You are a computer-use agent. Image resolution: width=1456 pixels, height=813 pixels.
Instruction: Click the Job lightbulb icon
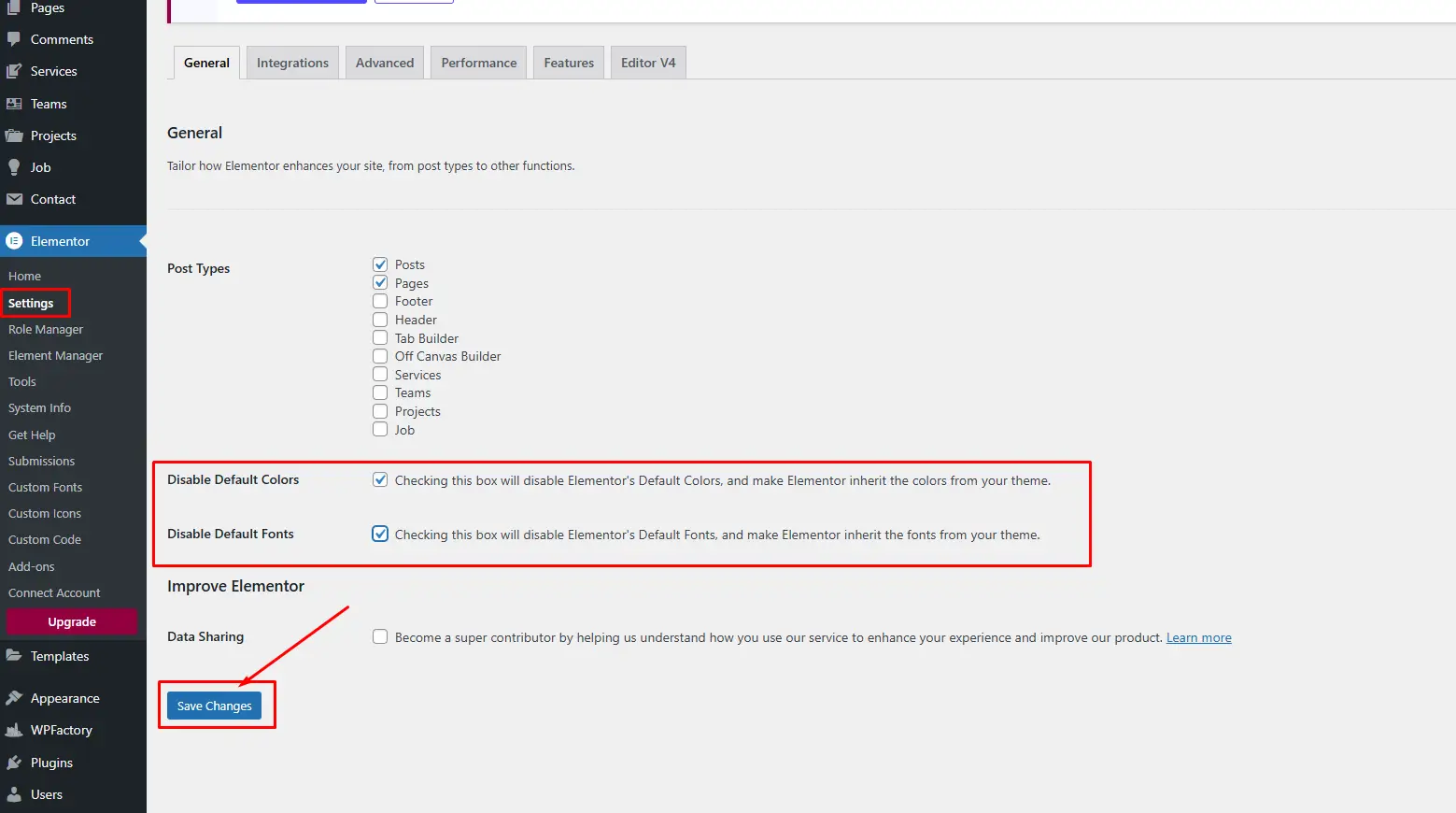tap(14, 167)
